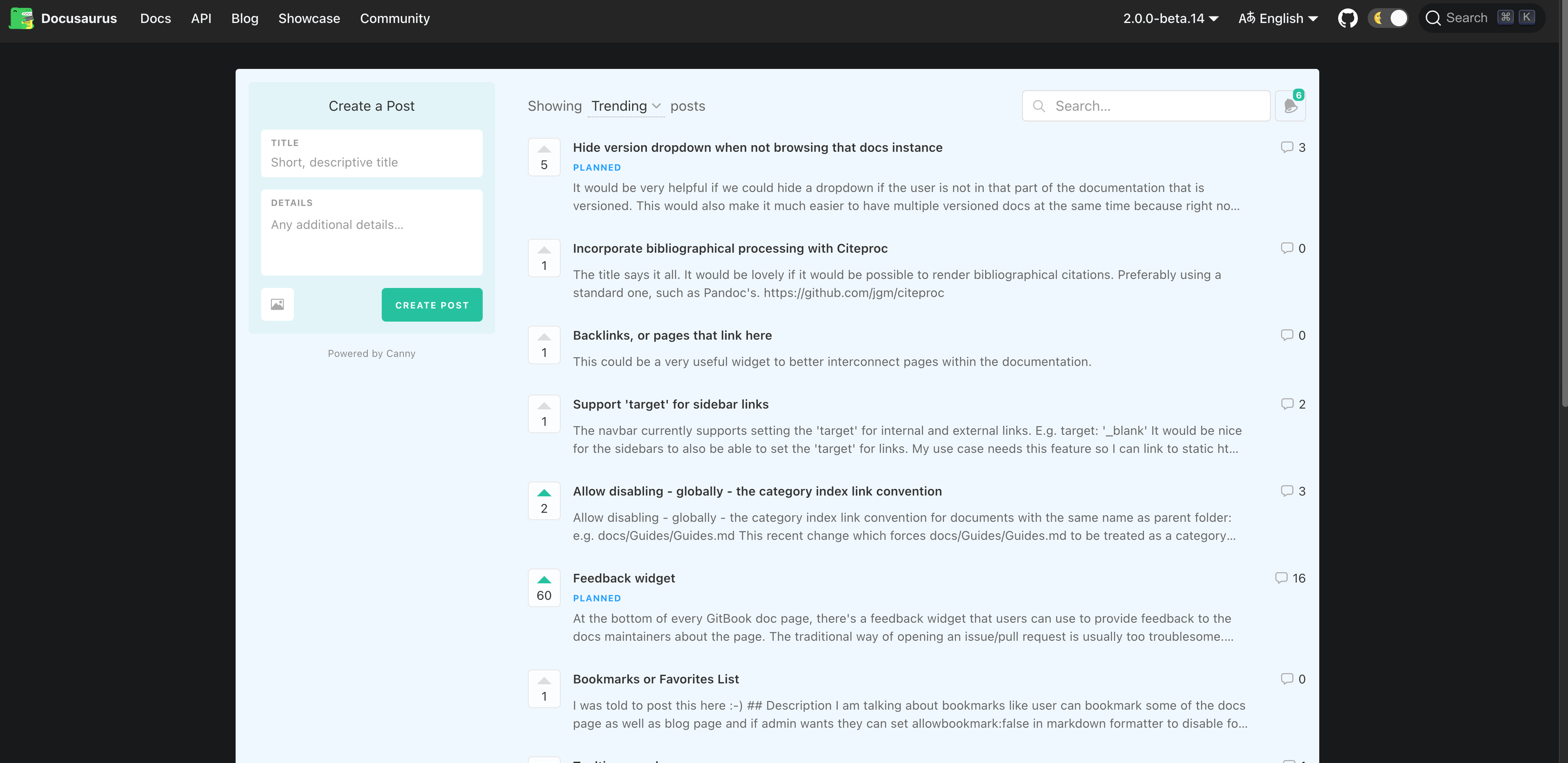Open comments icon for 'Hide version dropdown' post
The height and width of the screenshot is (763, 1568).
coord(1287,147)
